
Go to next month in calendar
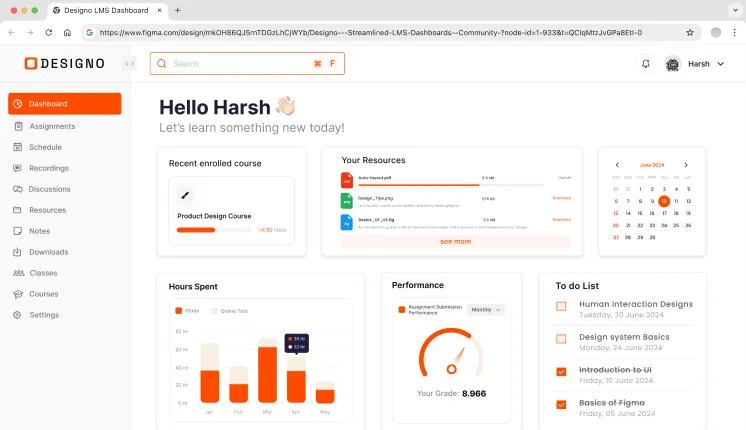[x=686, y=165]
